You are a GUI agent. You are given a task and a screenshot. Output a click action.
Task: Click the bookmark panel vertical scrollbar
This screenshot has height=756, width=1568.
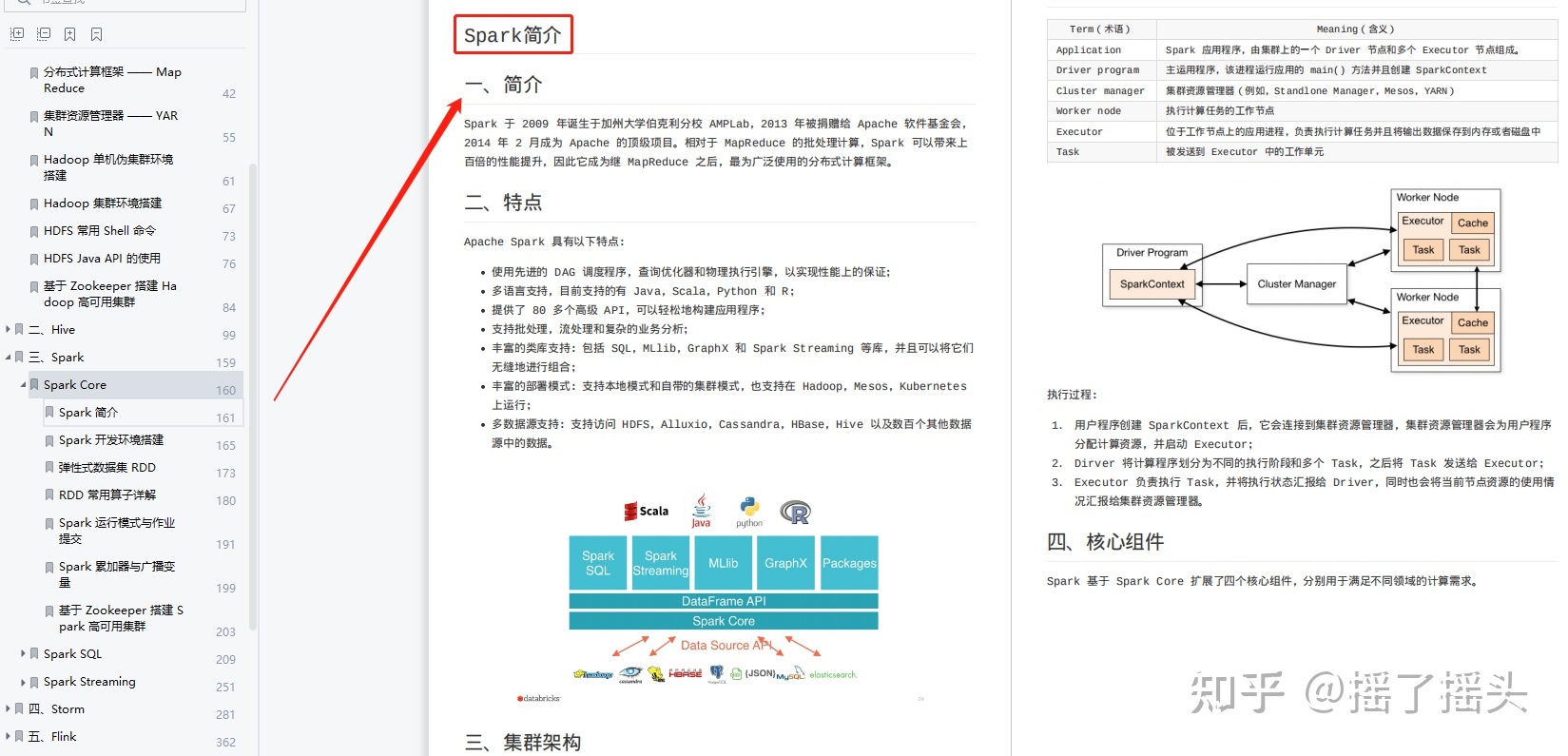pos(253,395)
